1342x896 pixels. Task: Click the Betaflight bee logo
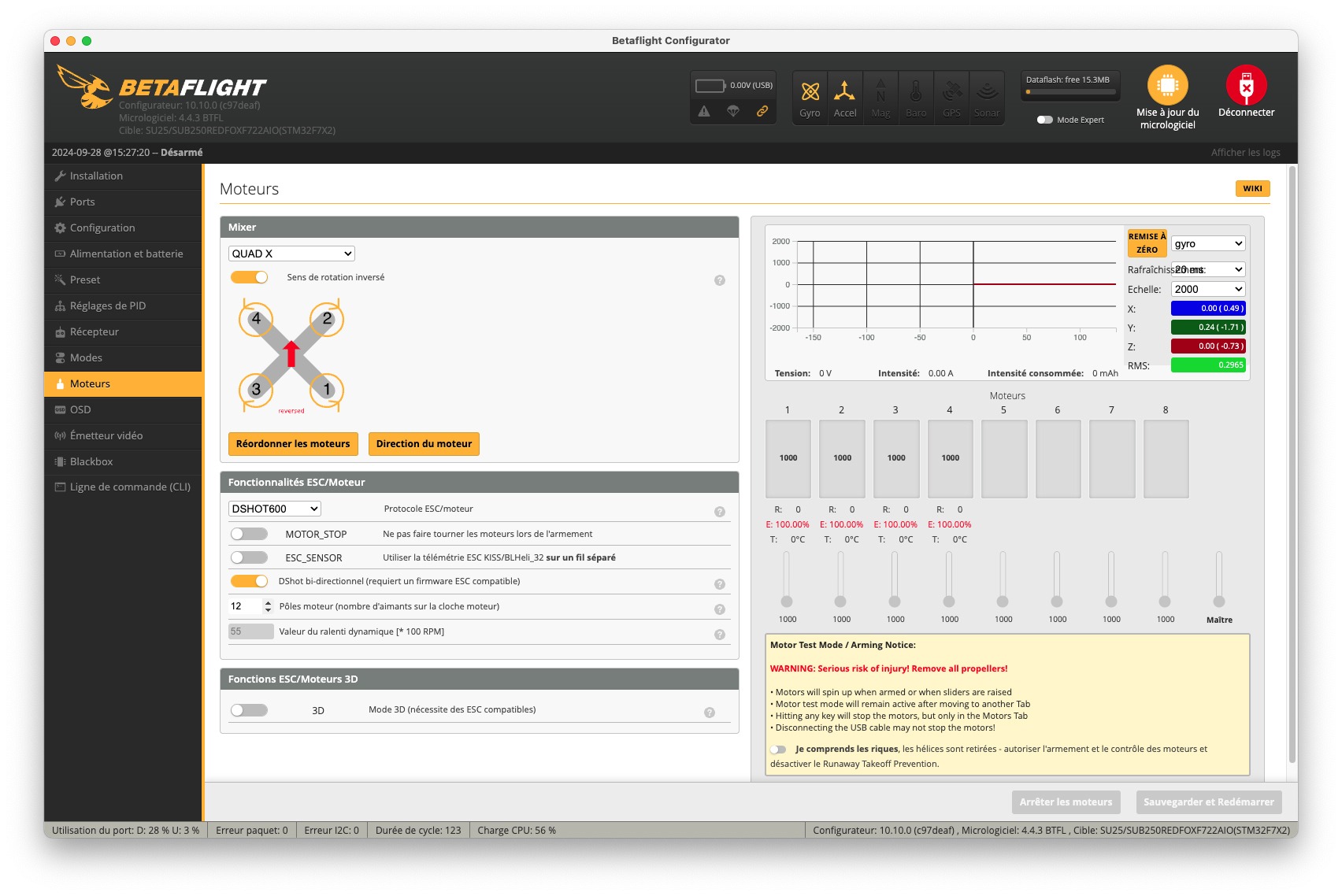point(84,87)
